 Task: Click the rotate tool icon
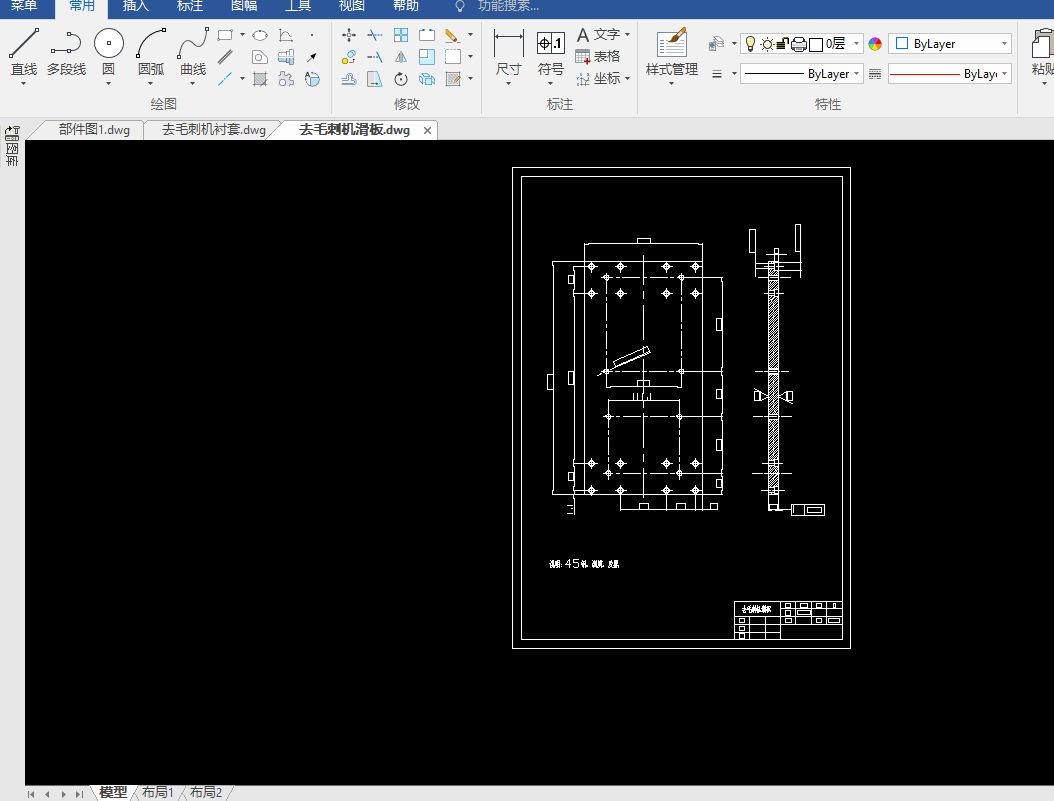(401, 79)
